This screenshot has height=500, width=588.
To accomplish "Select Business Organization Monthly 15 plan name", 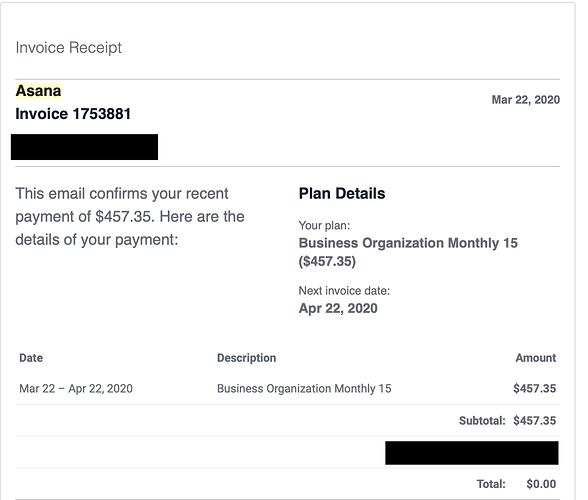I will point(408,243).
